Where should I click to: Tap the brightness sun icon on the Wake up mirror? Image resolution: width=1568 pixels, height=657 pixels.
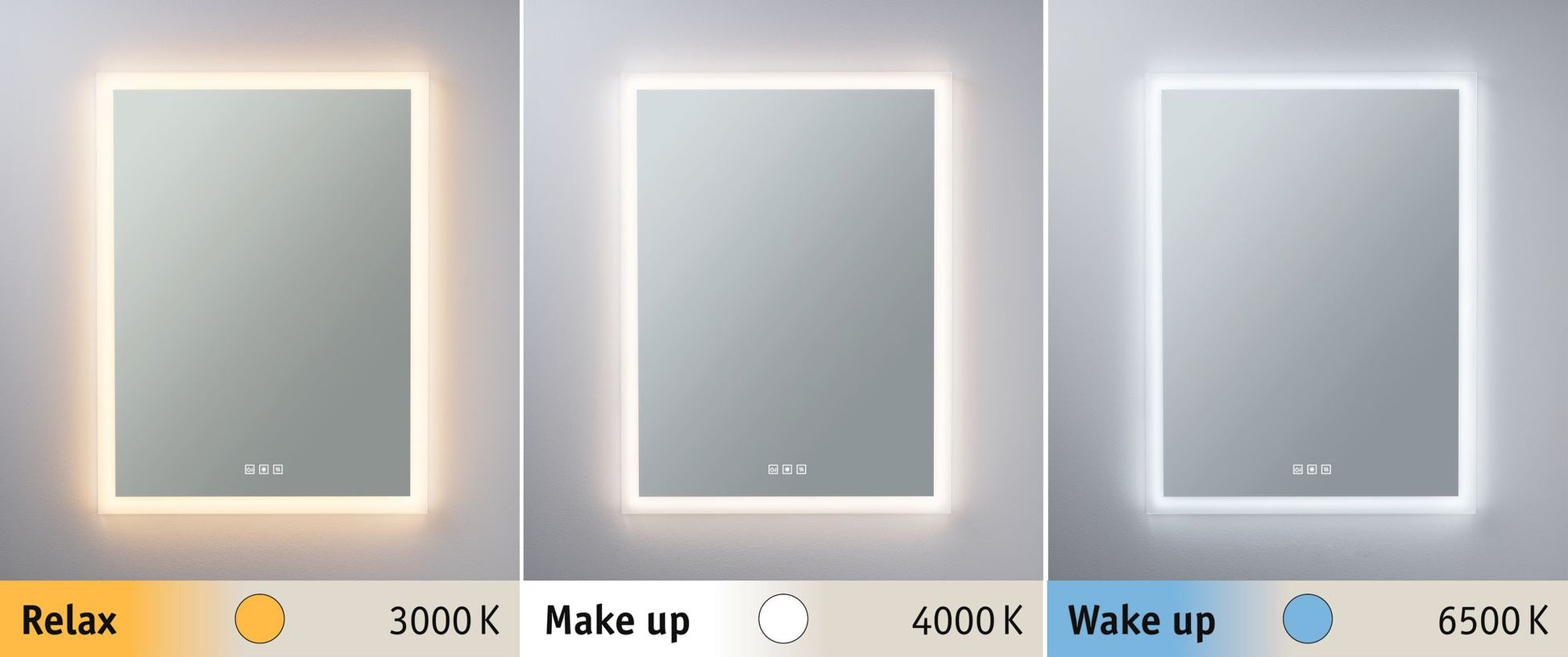(x=1312, y=469)
